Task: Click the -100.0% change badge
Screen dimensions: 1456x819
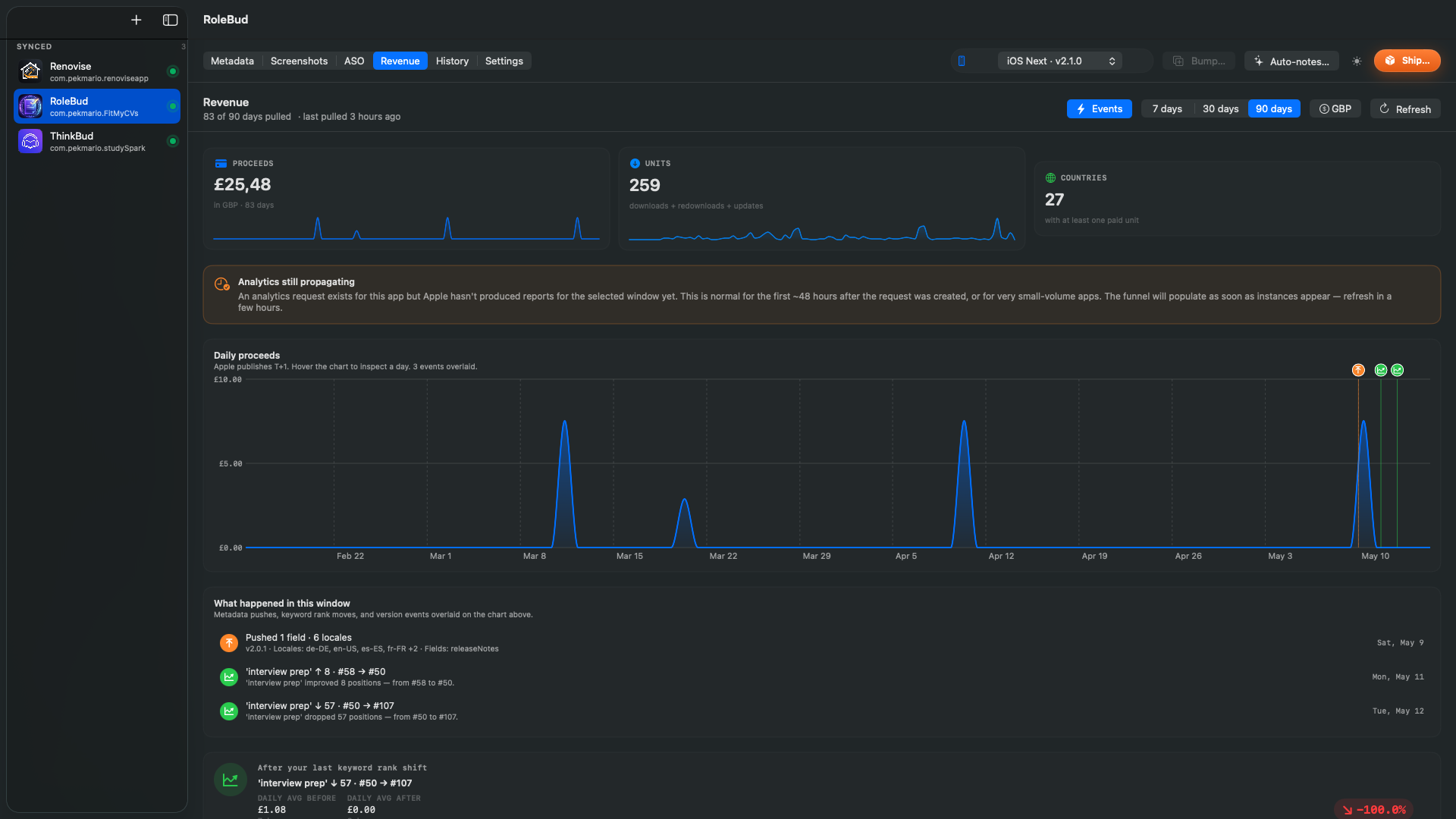Action: coord(1373,810)
